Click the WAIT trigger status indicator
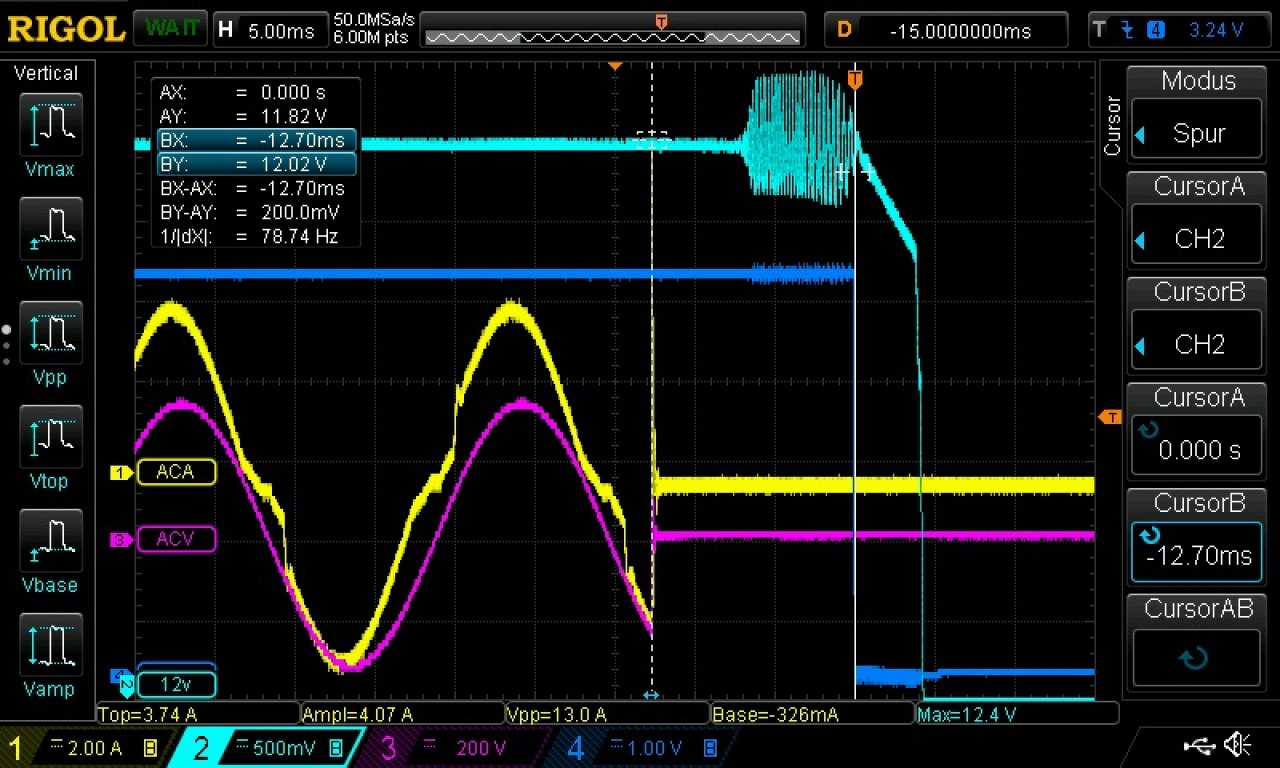 tap(172, 28)
